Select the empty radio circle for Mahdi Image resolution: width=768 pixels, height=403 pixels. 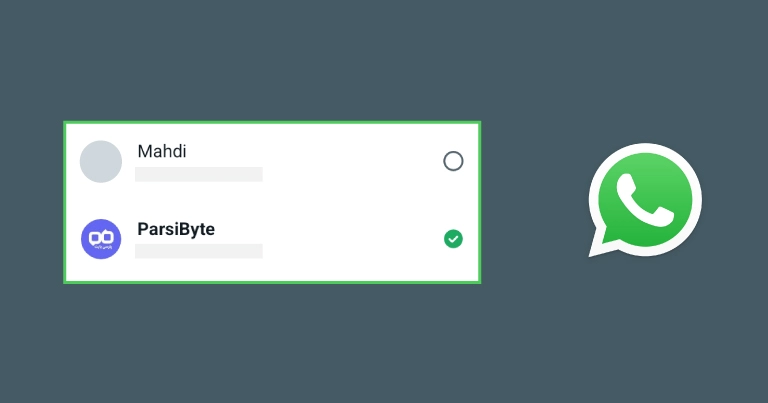[453, 161]
